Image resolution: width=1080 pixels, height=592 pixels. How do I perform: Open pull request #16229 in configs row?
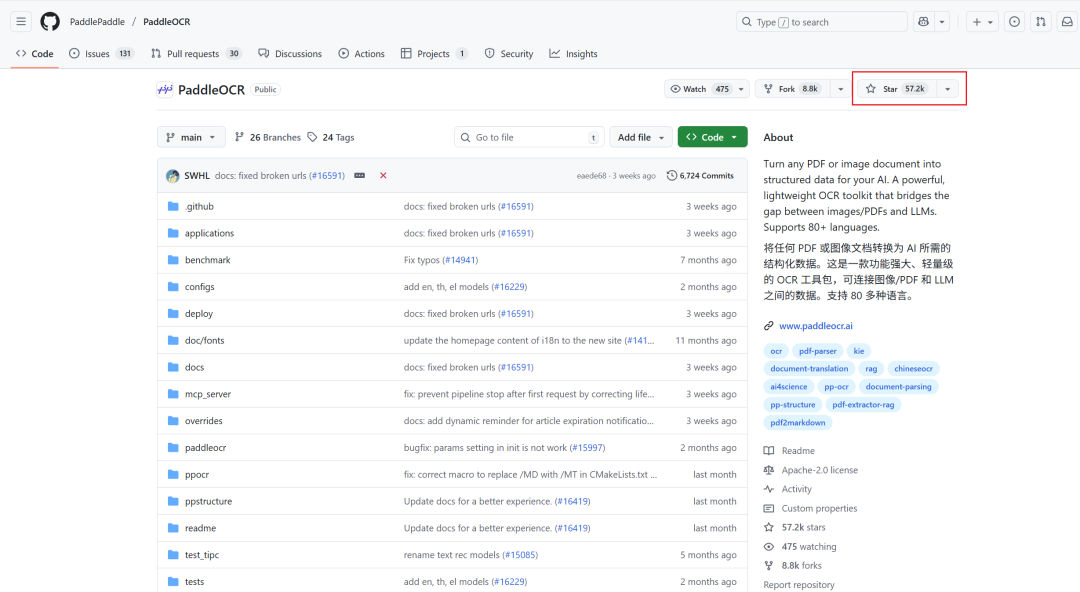pyautogui.click(x=509, y=287)
